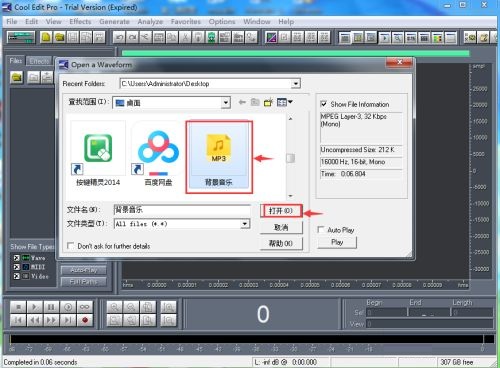The width and height of the screenshot is (500, 368).
Task: Uncheck Show File Information checkbox
Action: (323, 104)
